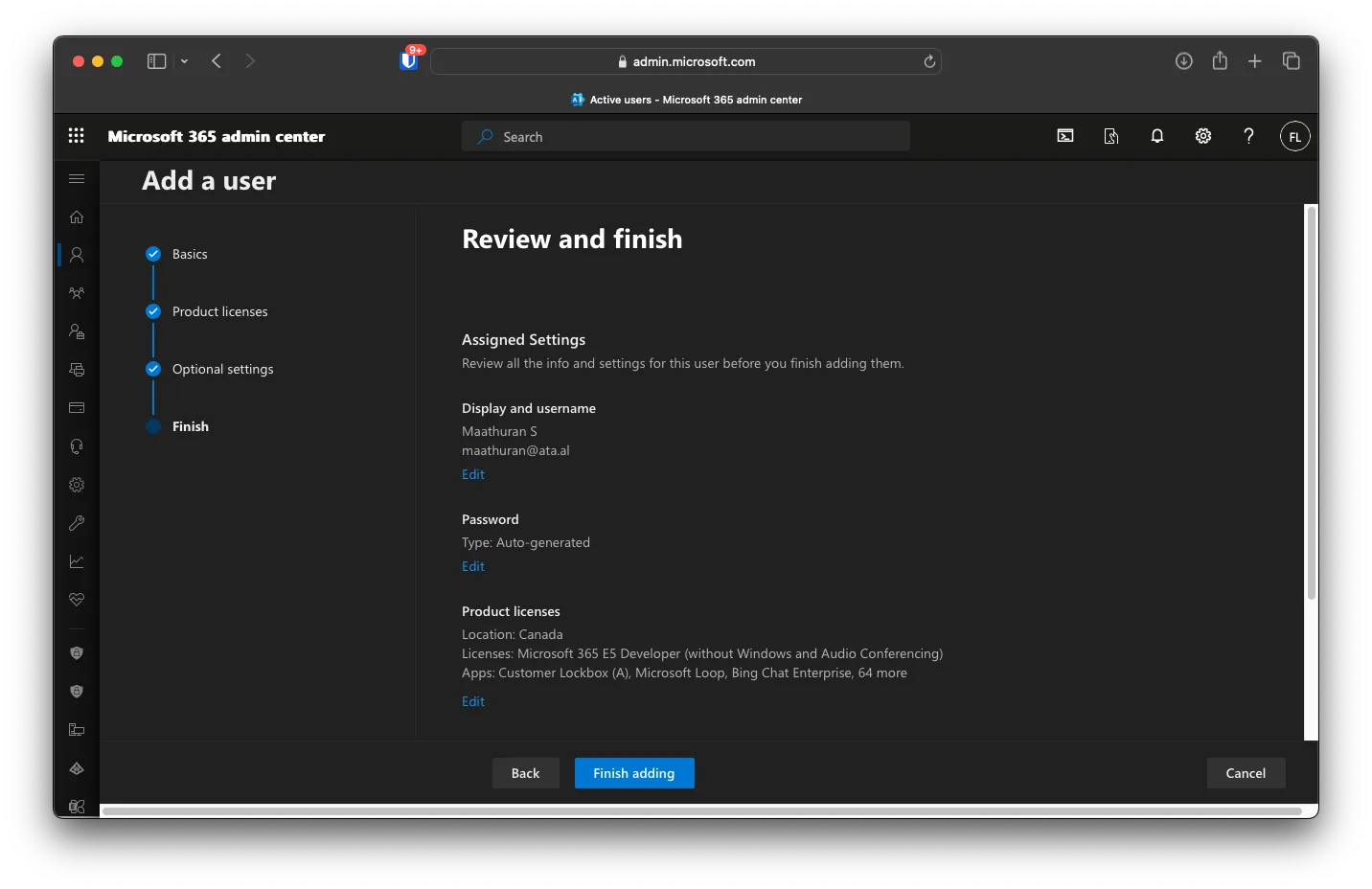Screen dimensions: 1372x889
Task: Show the Safari tab overview
Action: [1292, 61]
